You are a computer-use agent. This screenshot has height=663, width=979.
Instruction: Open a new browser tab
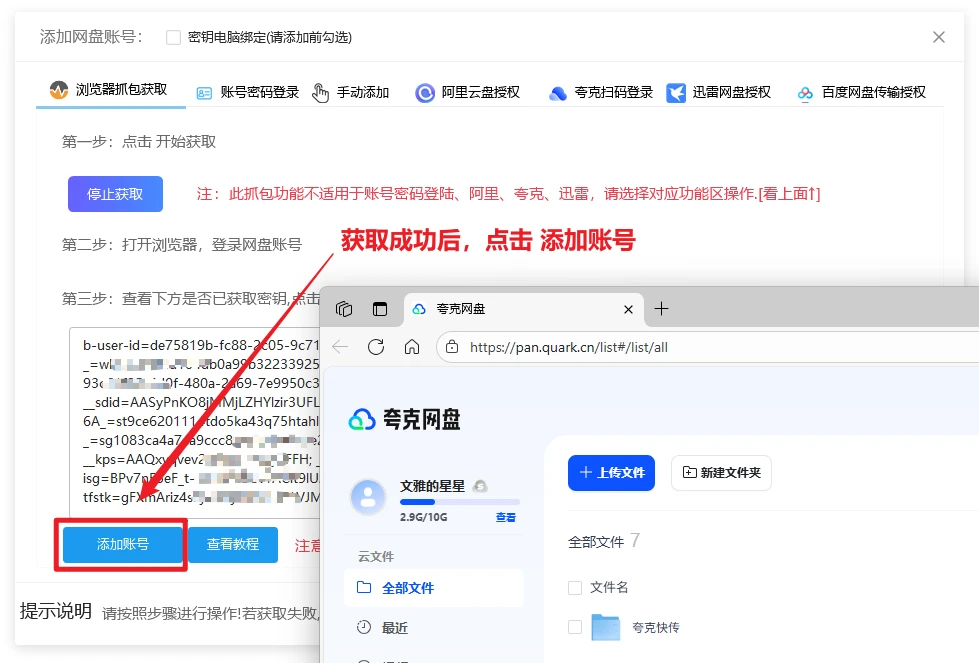661,309
